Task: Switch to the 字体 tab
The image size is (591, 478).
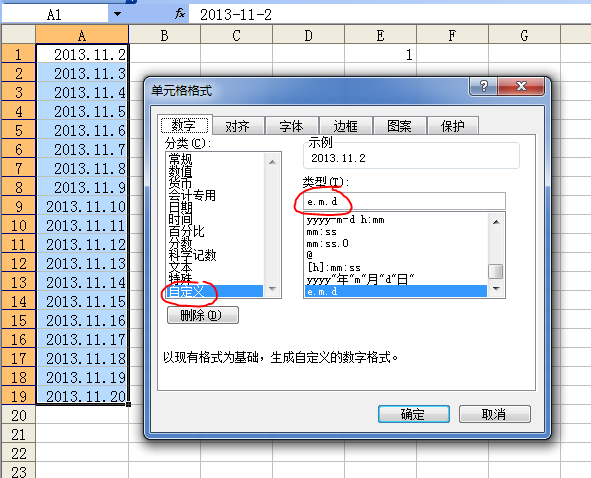Action: 291,126
